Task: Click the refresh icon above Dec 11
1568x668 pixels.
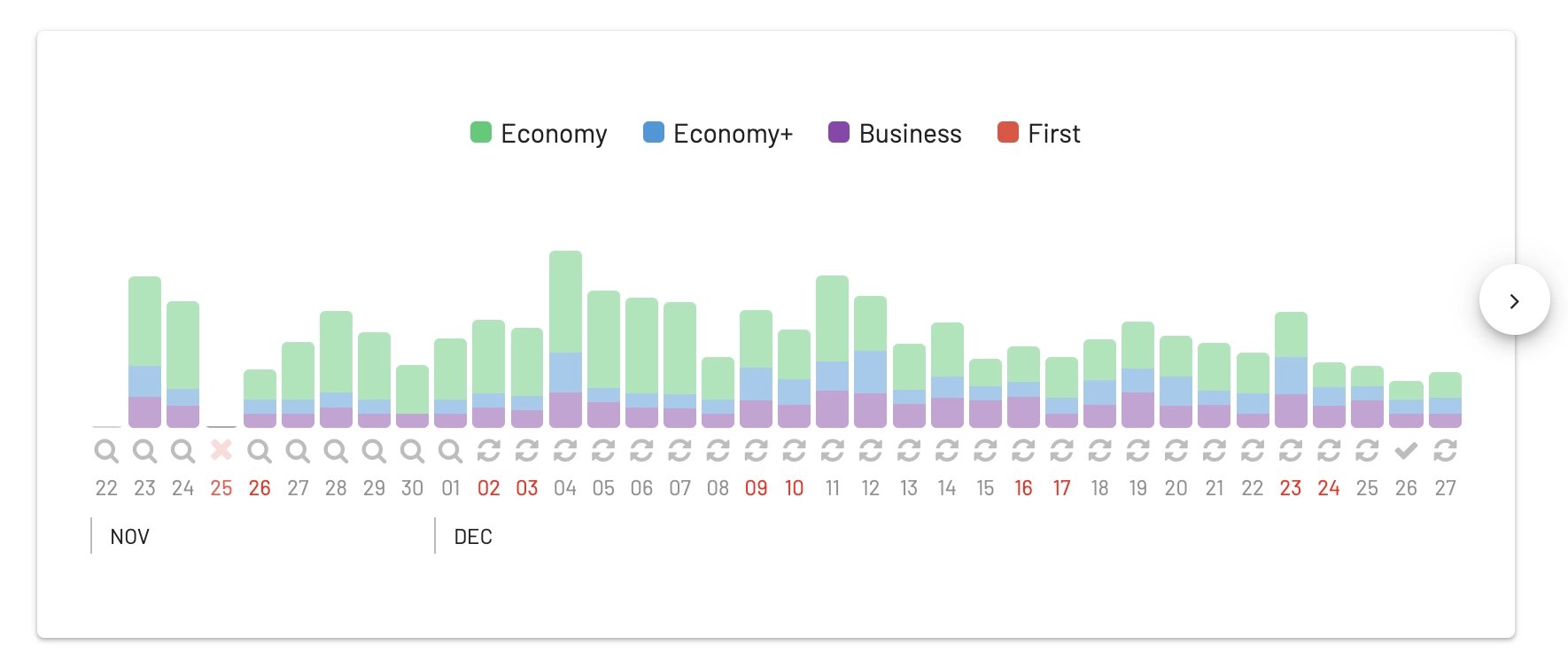Action: [833, 451]
